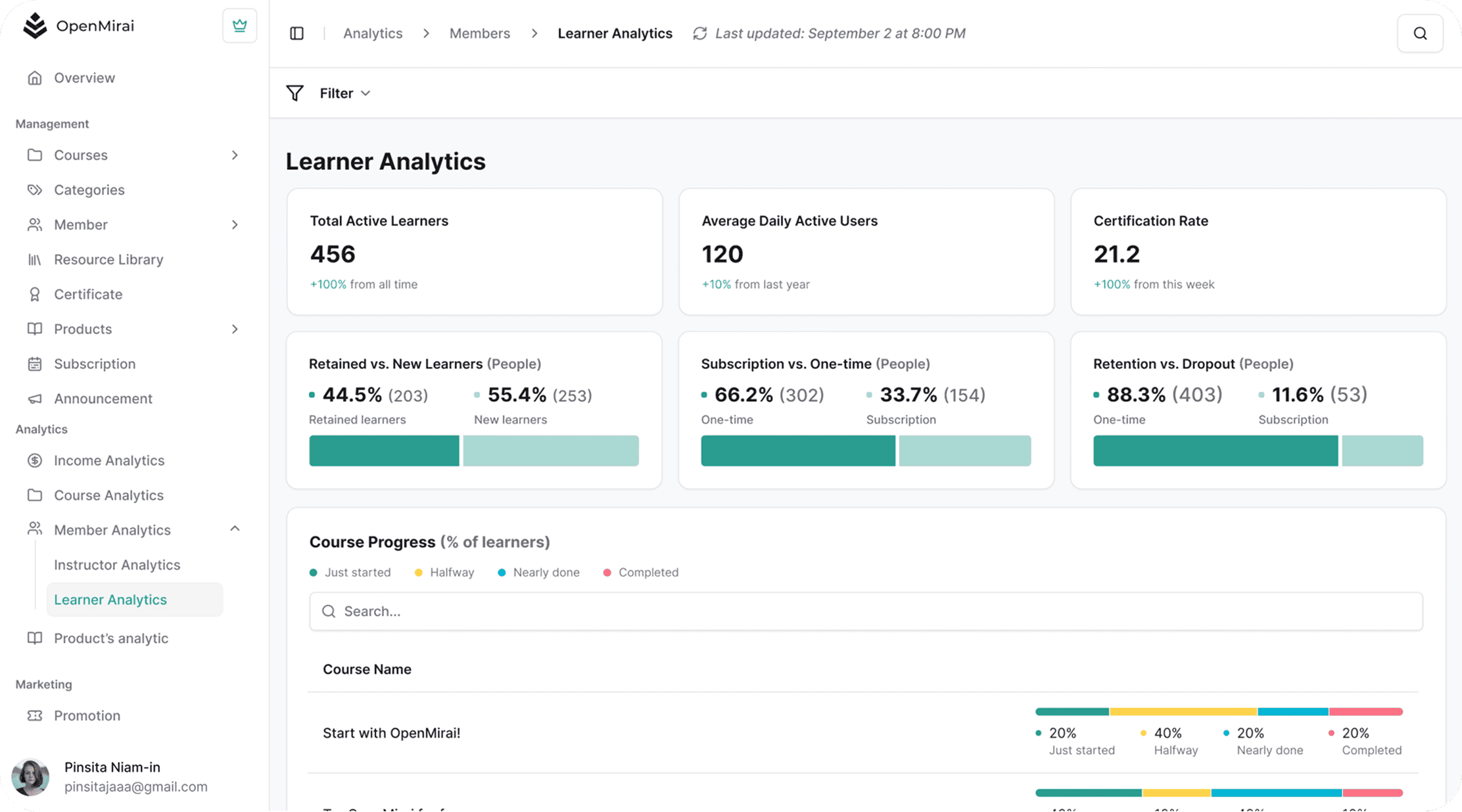Go to Instructor Analytics

click(117, 565)
